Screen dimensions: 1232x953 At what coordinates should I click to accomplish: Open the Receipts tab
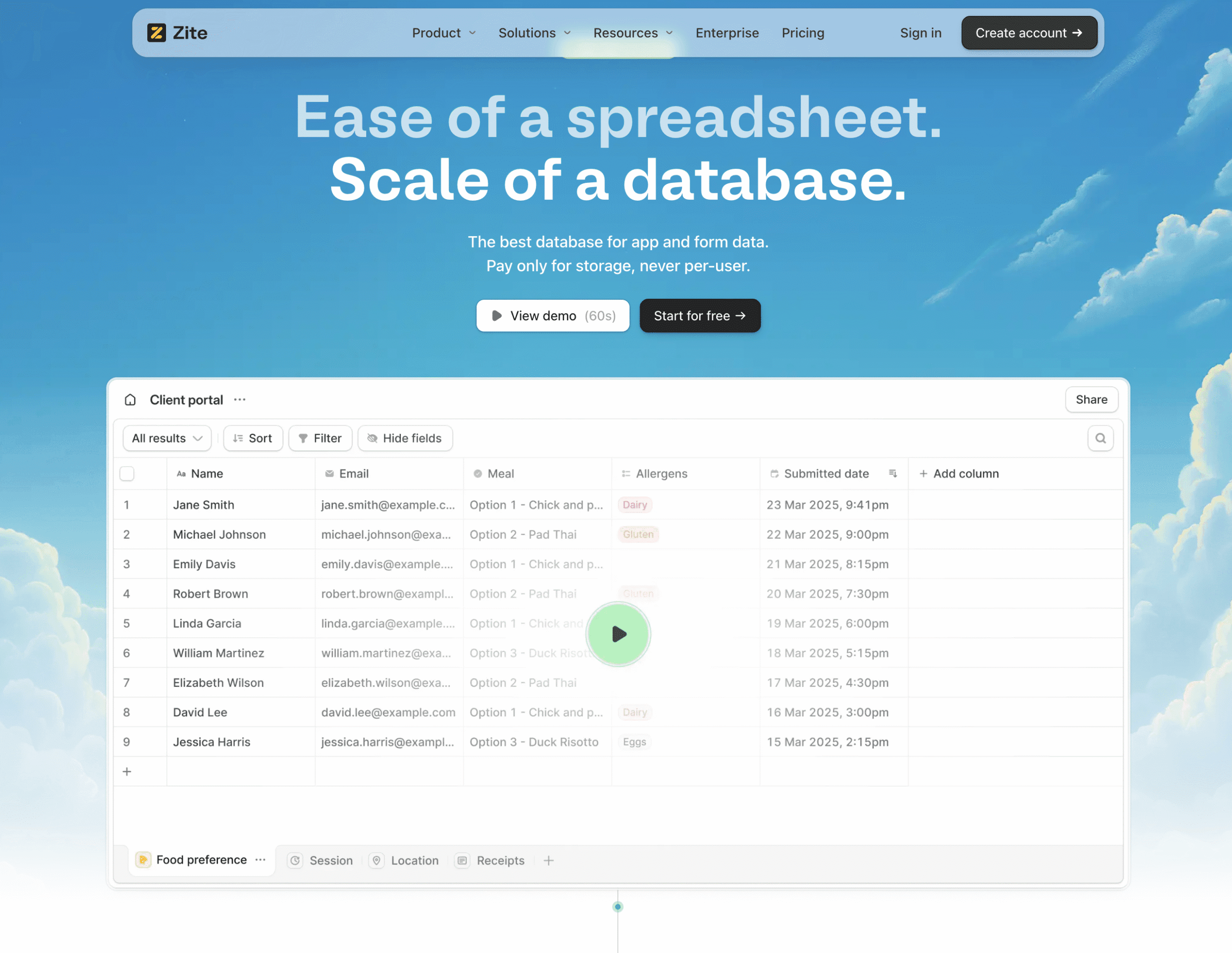(500, 861)
